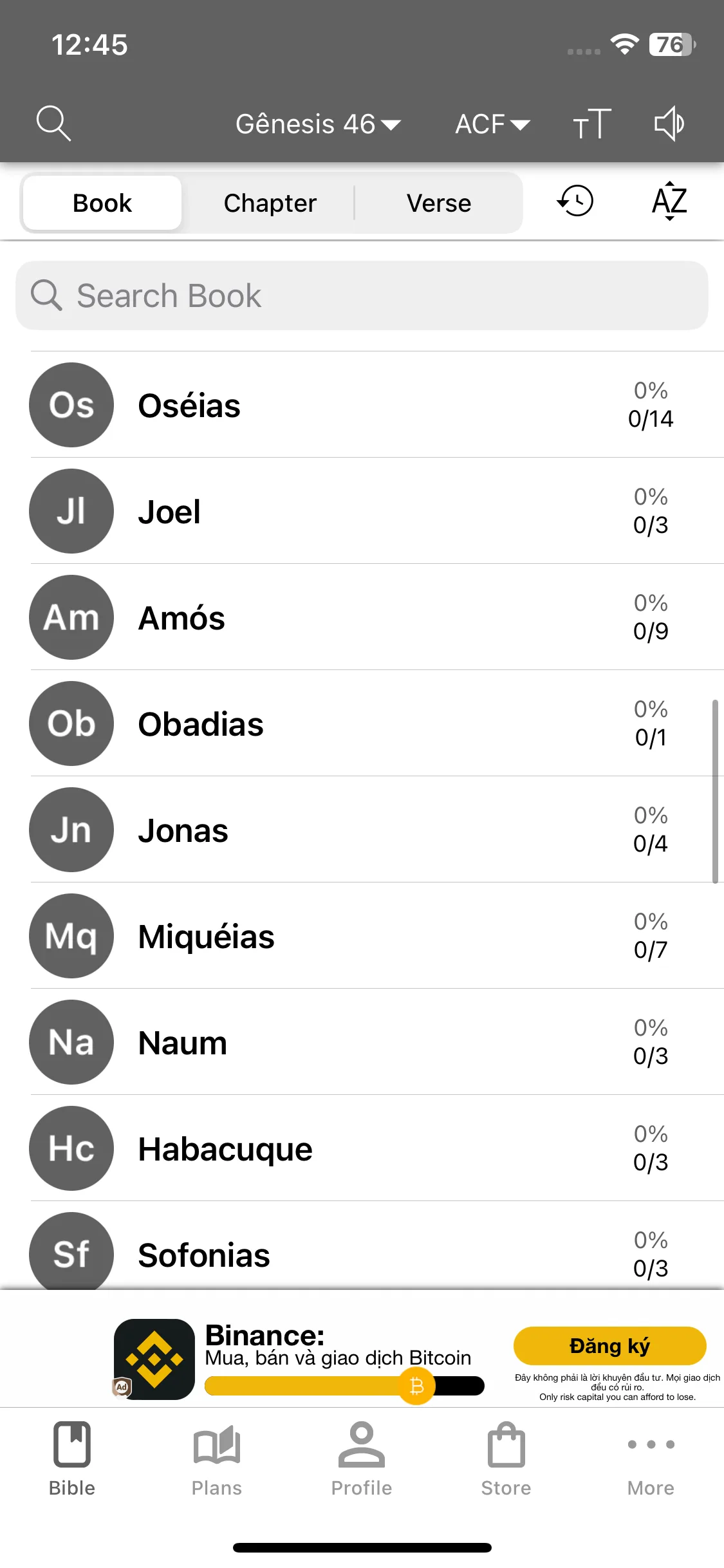The height and width of the screenshot is (1568, 724).
Task: Tap the Bible tab icon
Action: pos(72,1459)
